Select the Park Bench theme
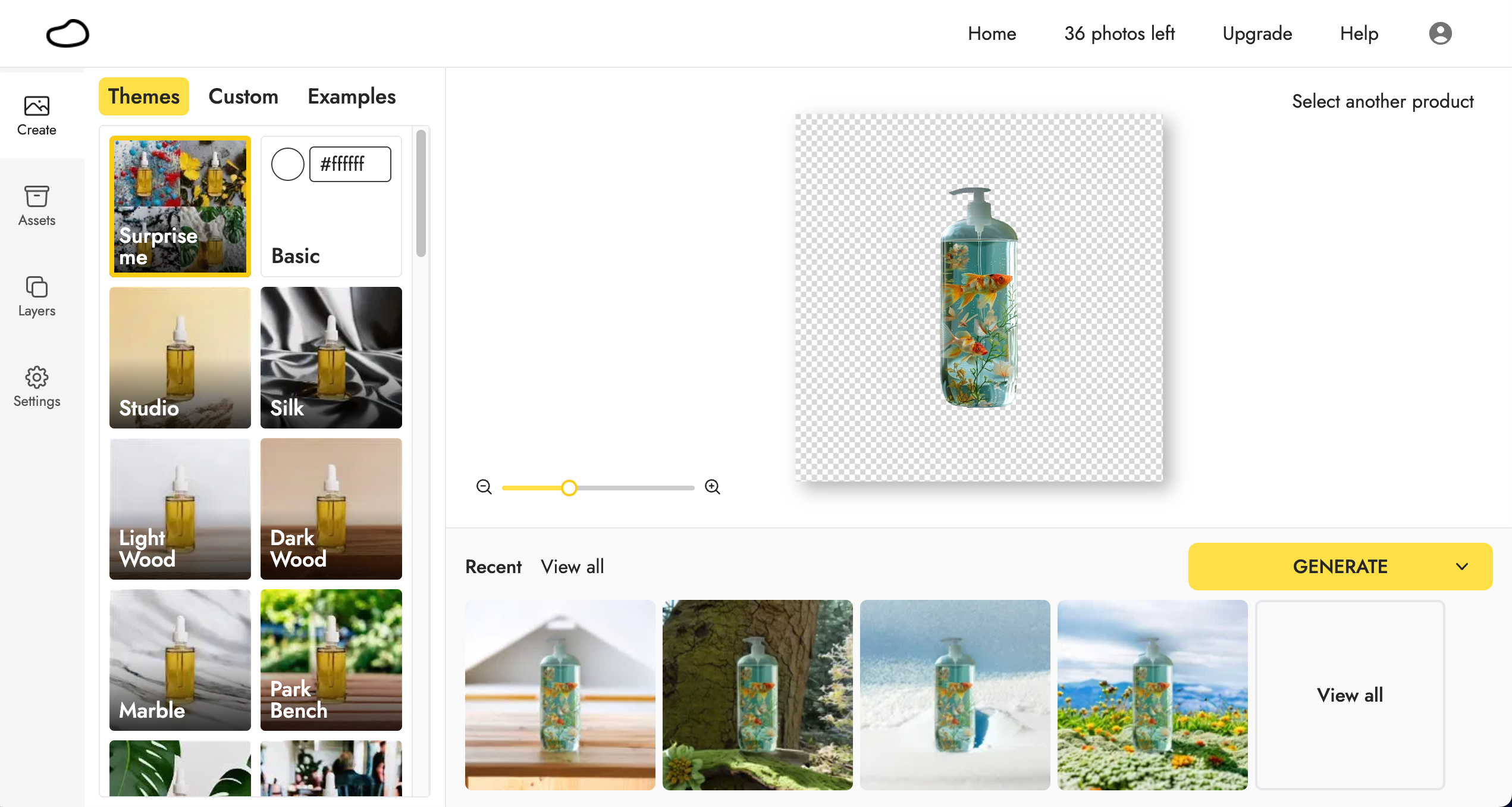Screen dimensions: 1512x807 (x=331, y=660)
